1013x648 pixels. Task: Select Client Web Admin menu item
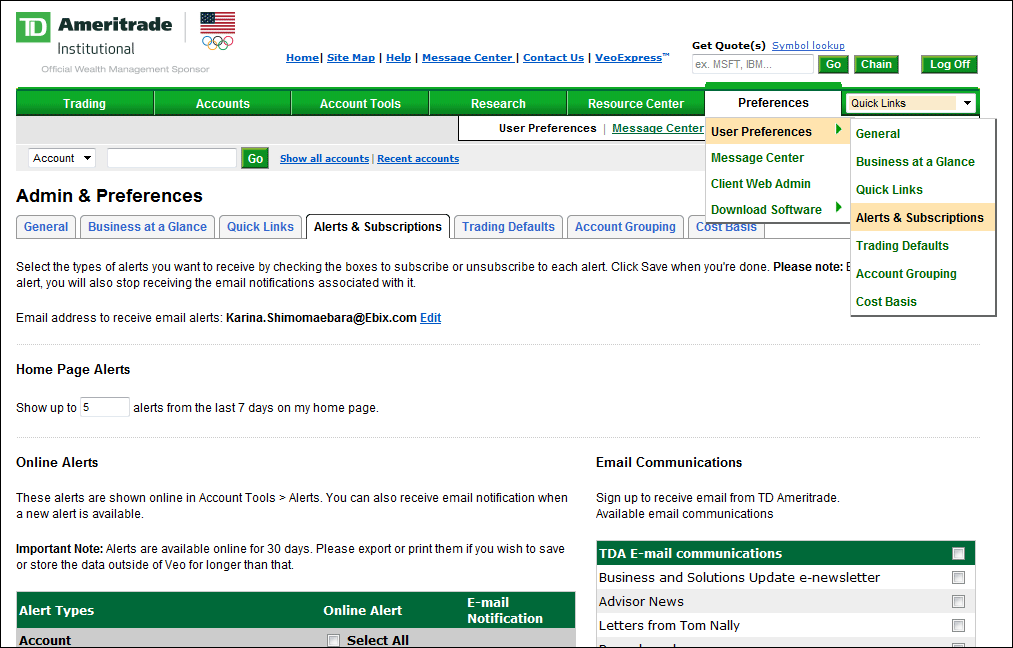pos(762,183)
